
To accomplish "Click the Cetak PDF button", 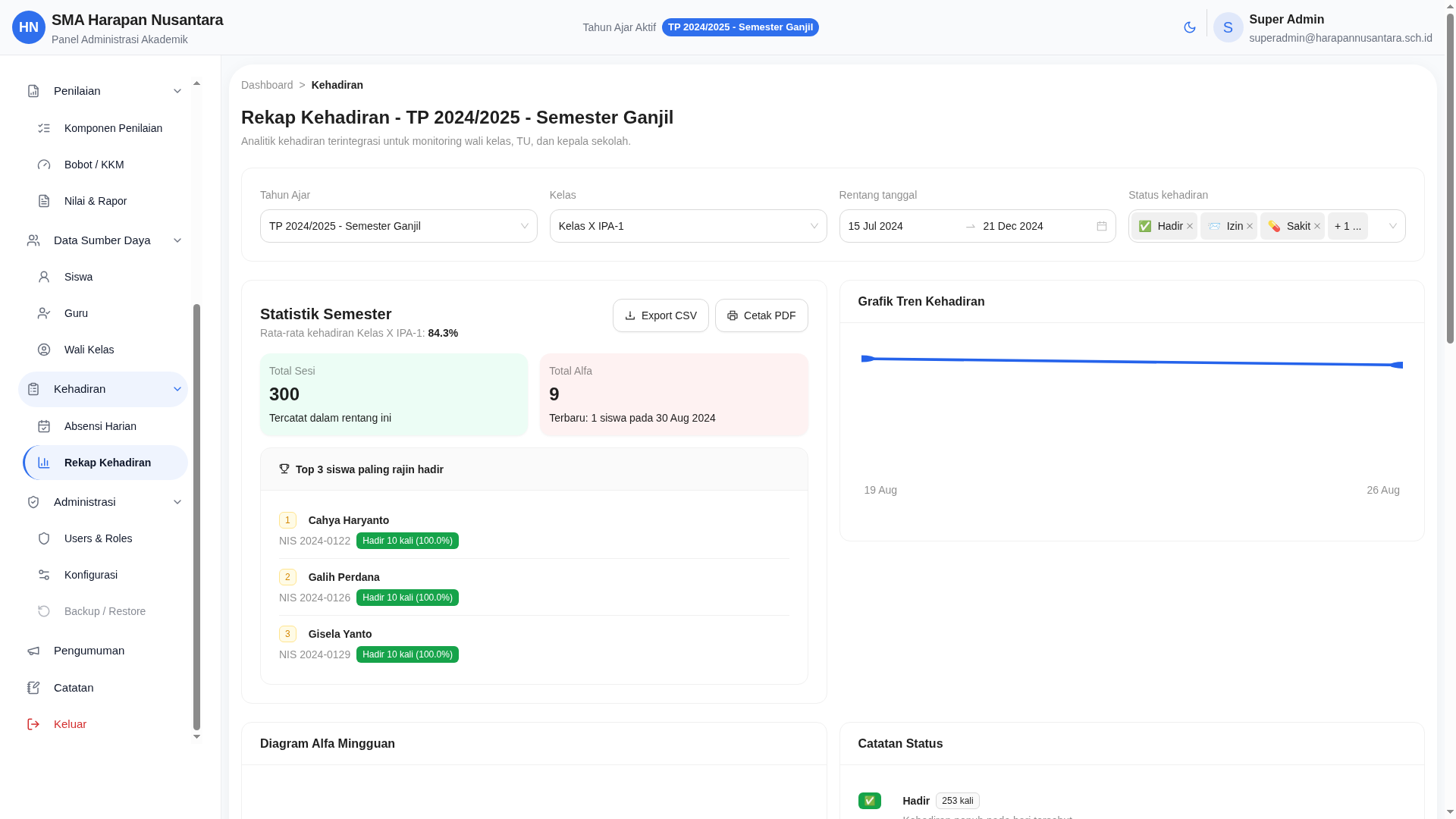I will [x=761, y=315].
